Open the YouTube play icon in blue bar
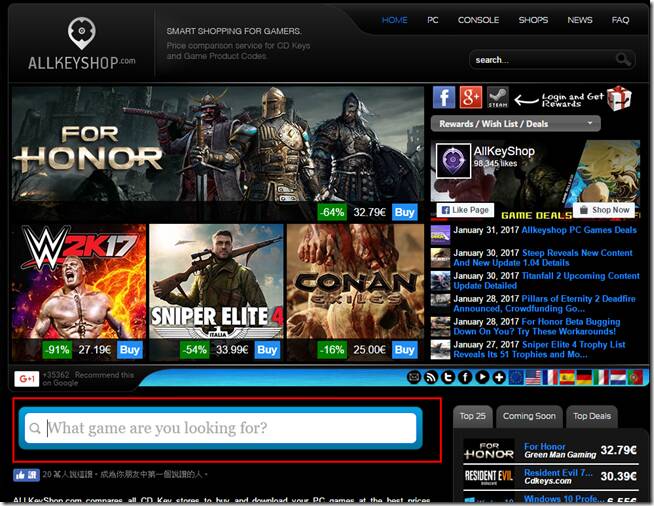This screenshot has width=654, height=506. [x=482, y=378]
